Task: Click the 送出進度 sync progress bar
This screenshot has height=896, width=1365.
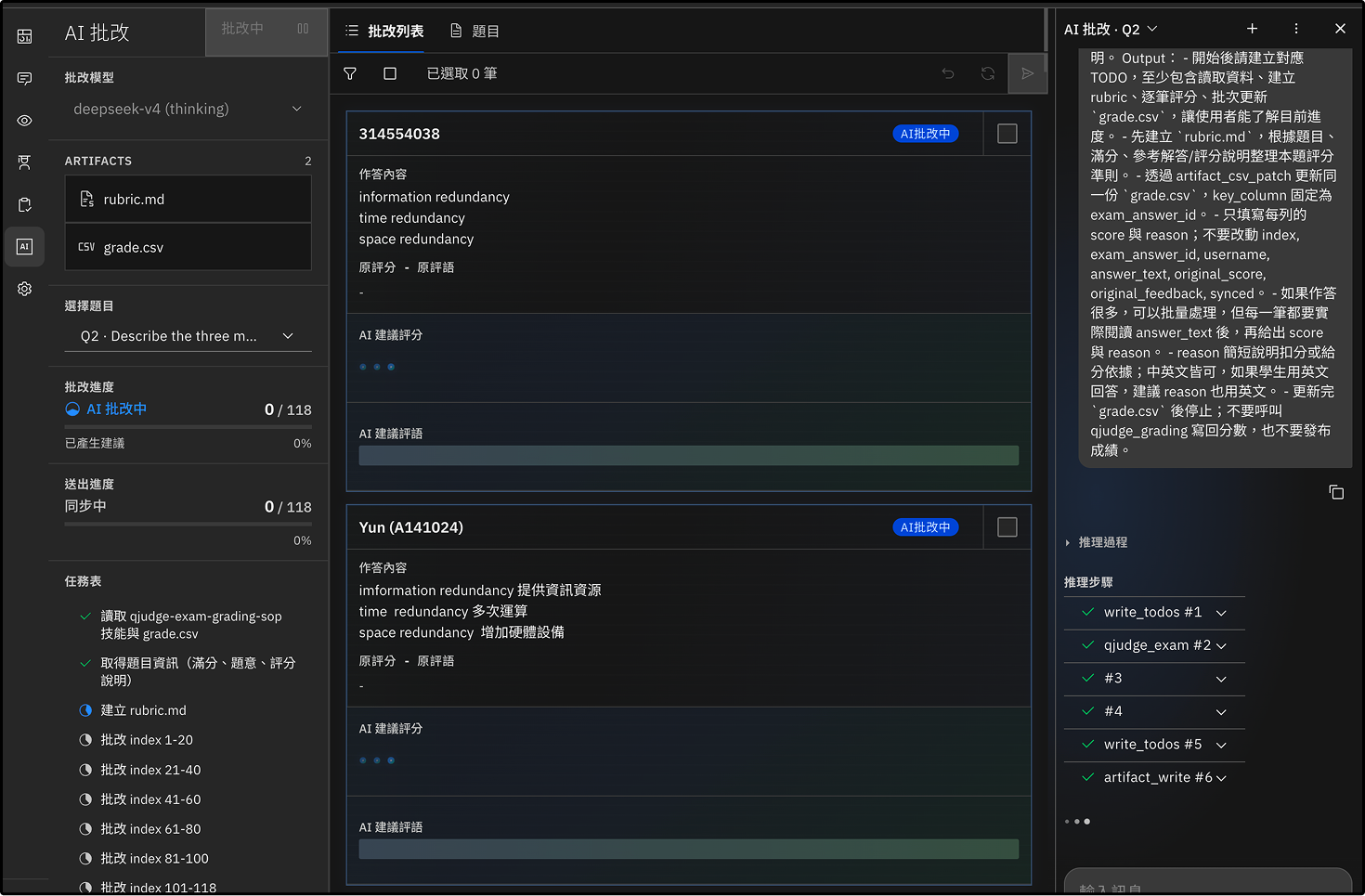Action: tap(188, 525)
